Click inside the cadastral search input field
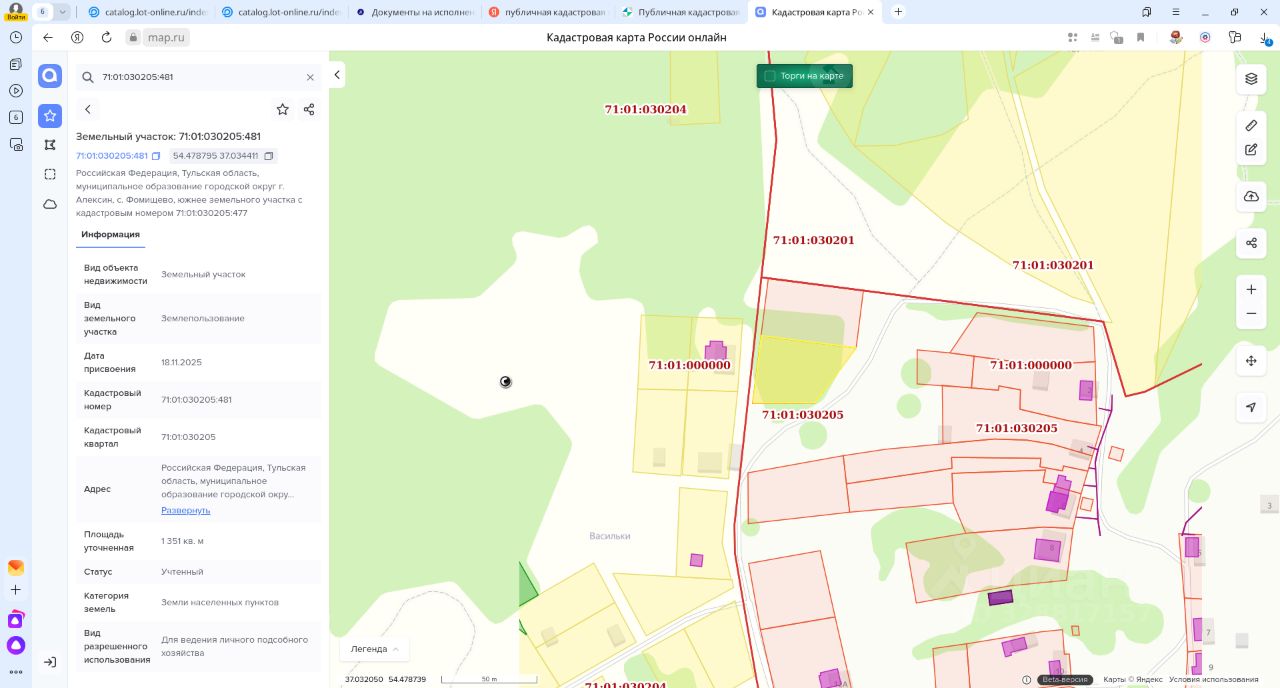The width and height of the screenshot is (1280, 688). coord(198,77)
